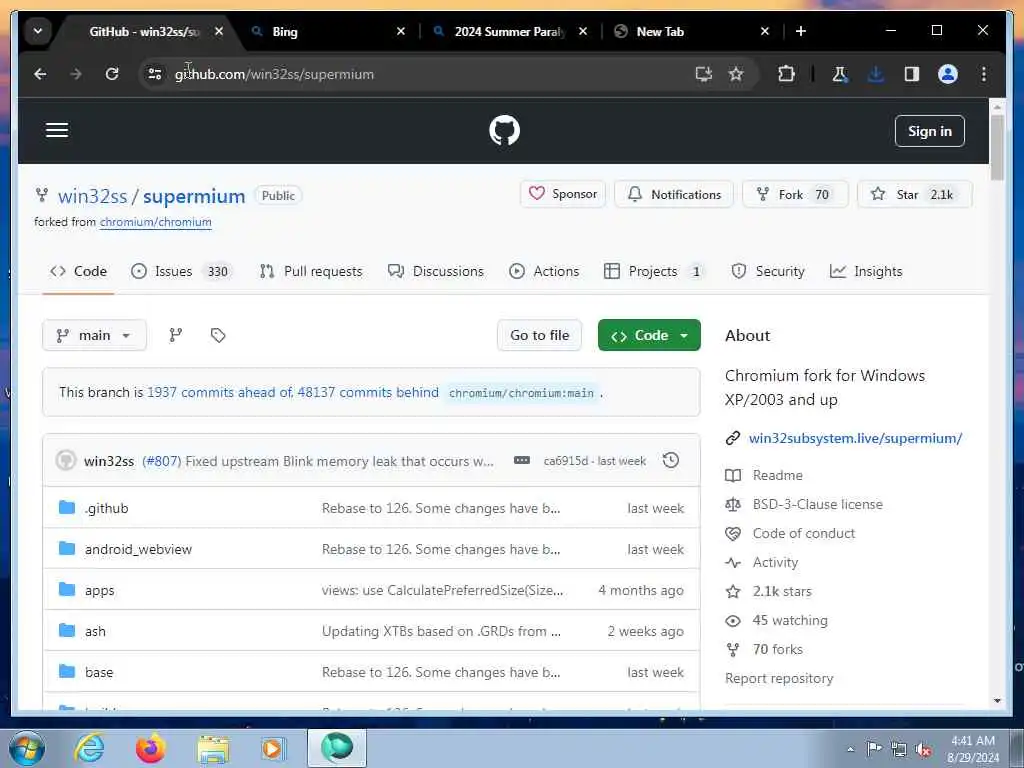The image size is (1024, 768).
Task: Open commit history clock icon
Action: tap(671, 460)
